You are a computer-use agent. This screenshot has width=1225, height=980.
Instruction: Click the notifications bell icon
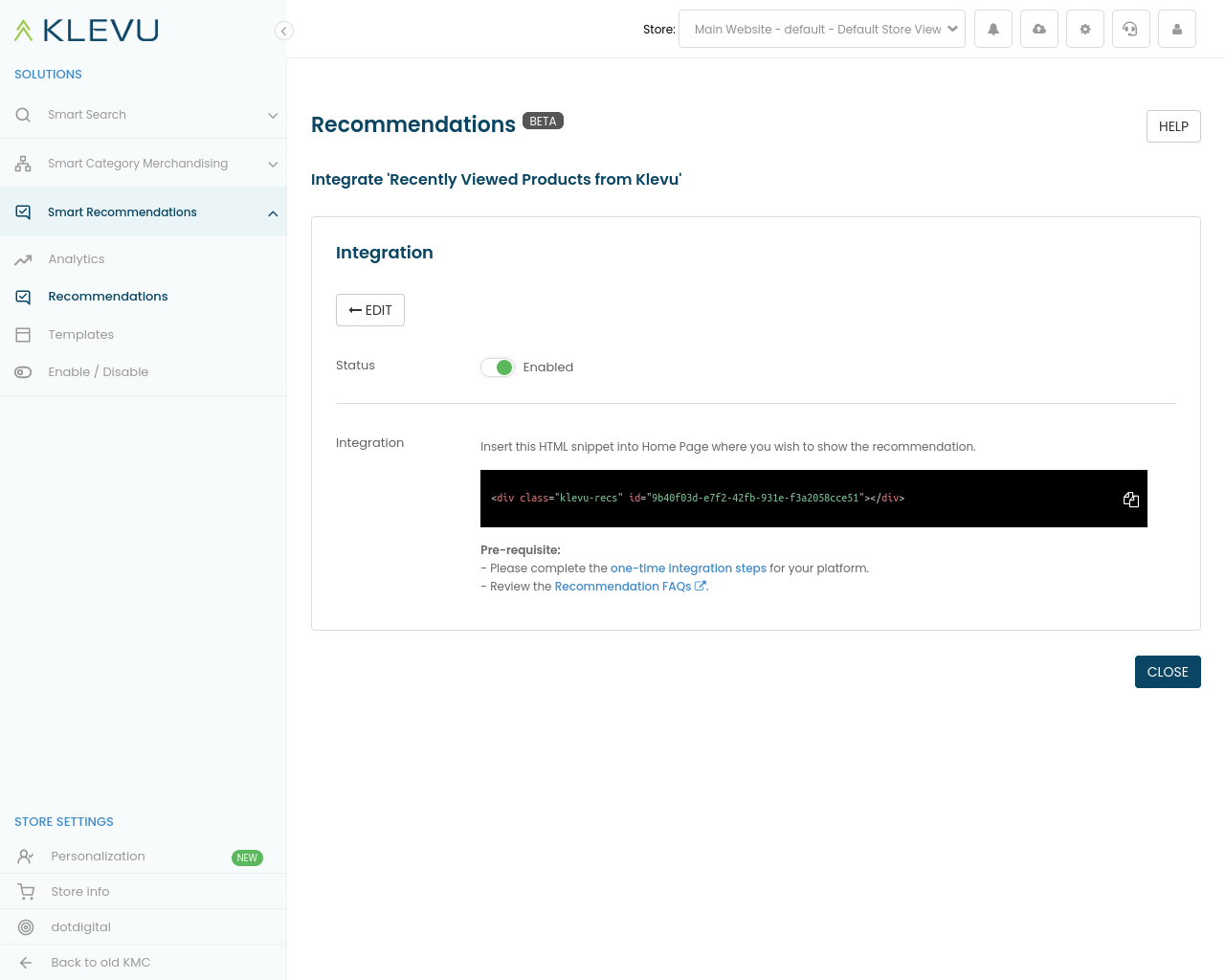pyautogui.click(x=993, y=30)
